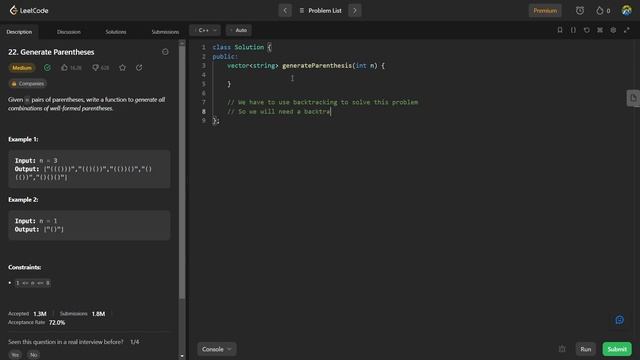Open the Companies tag

[x=27, y=84]
